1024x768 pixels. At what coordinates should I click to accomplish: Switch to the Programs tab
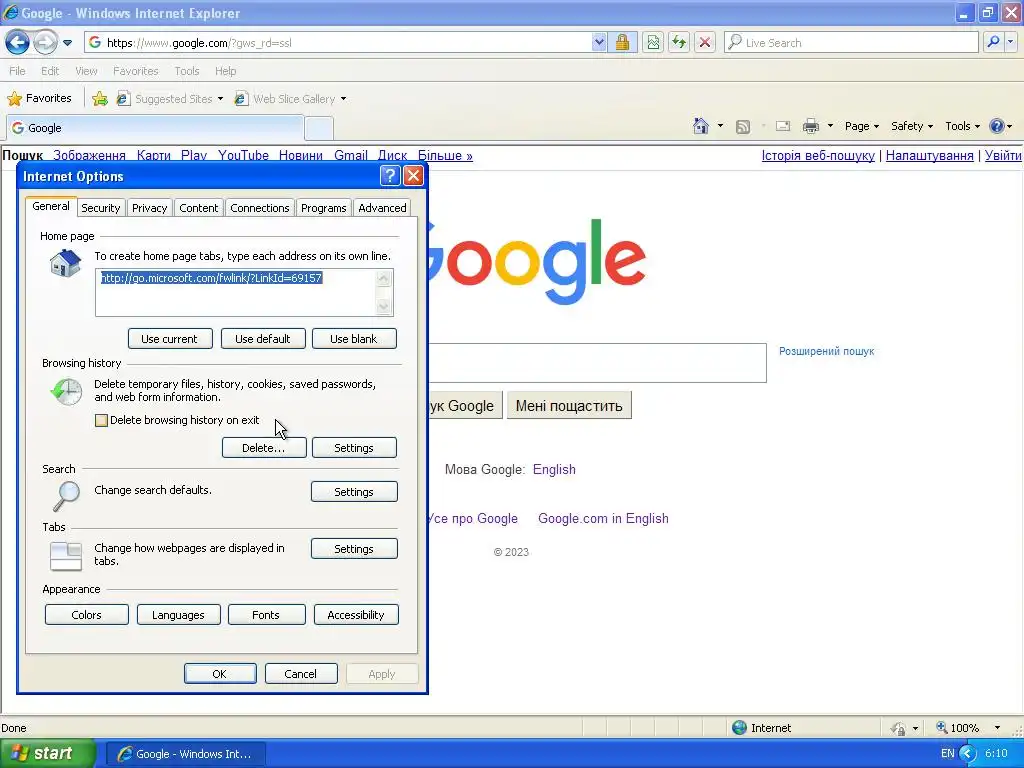point(323,208)
